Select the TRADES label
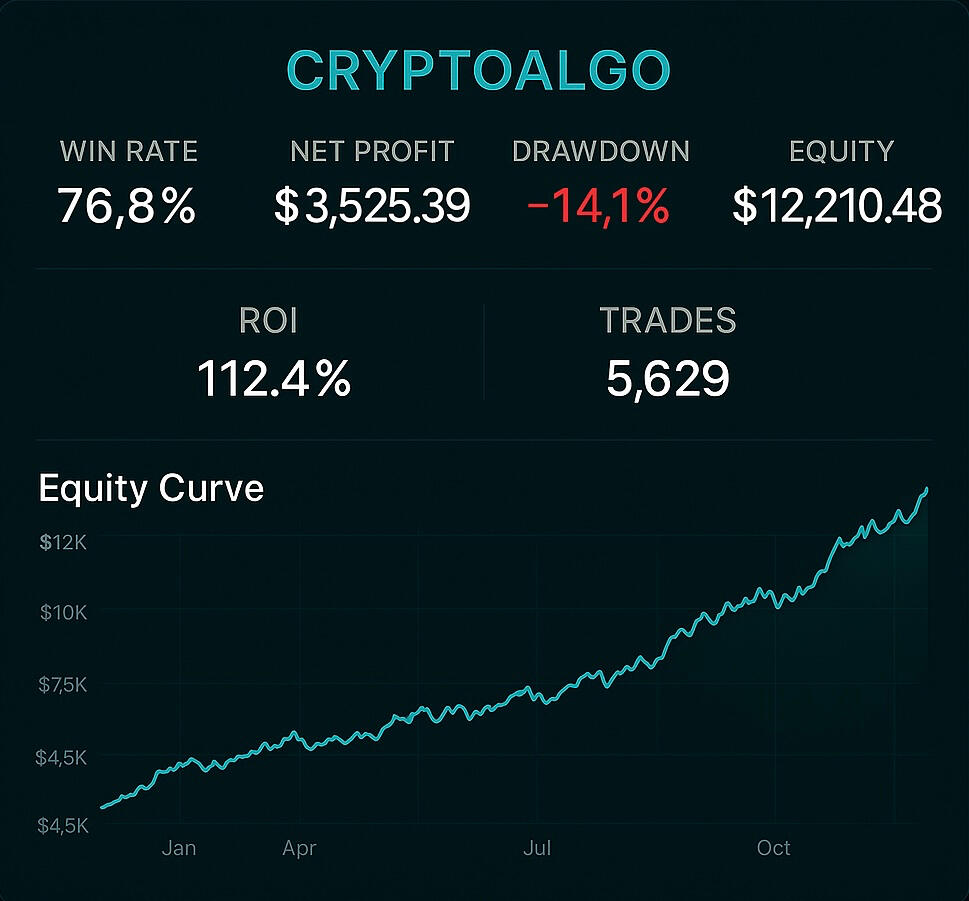Image resolution: width=969 pixels, height=901 pixels. tap(668, 321)
